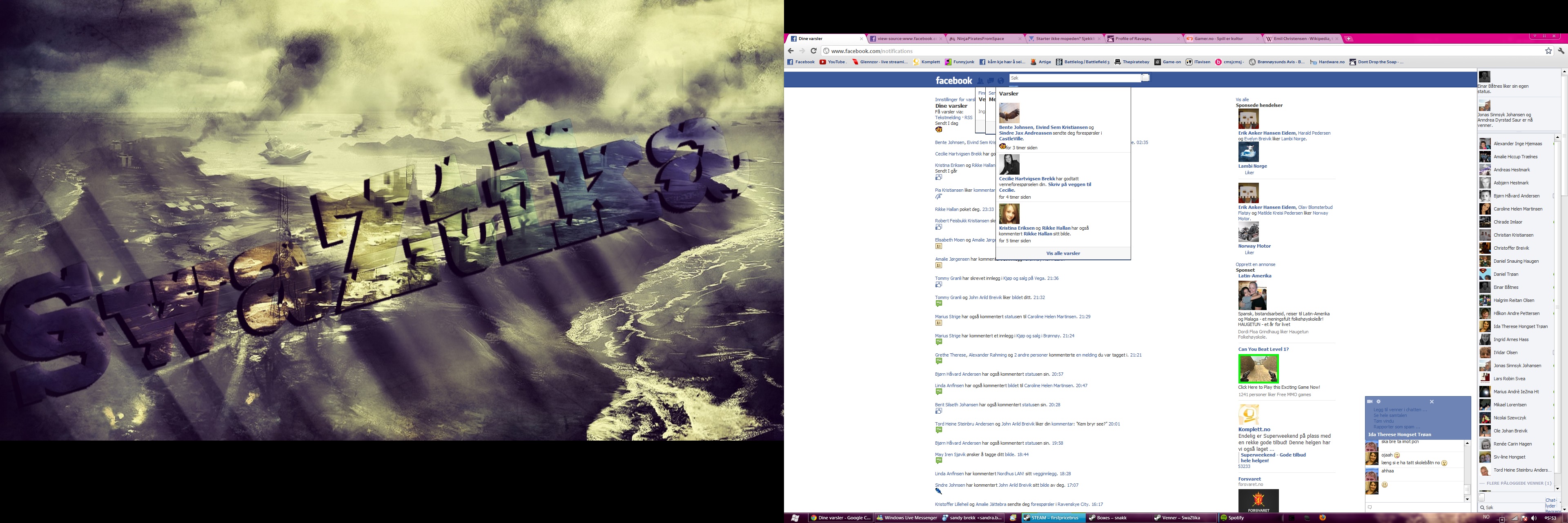Click the Norway Motor page link

pyautogui.click(x=1254, y=246)
